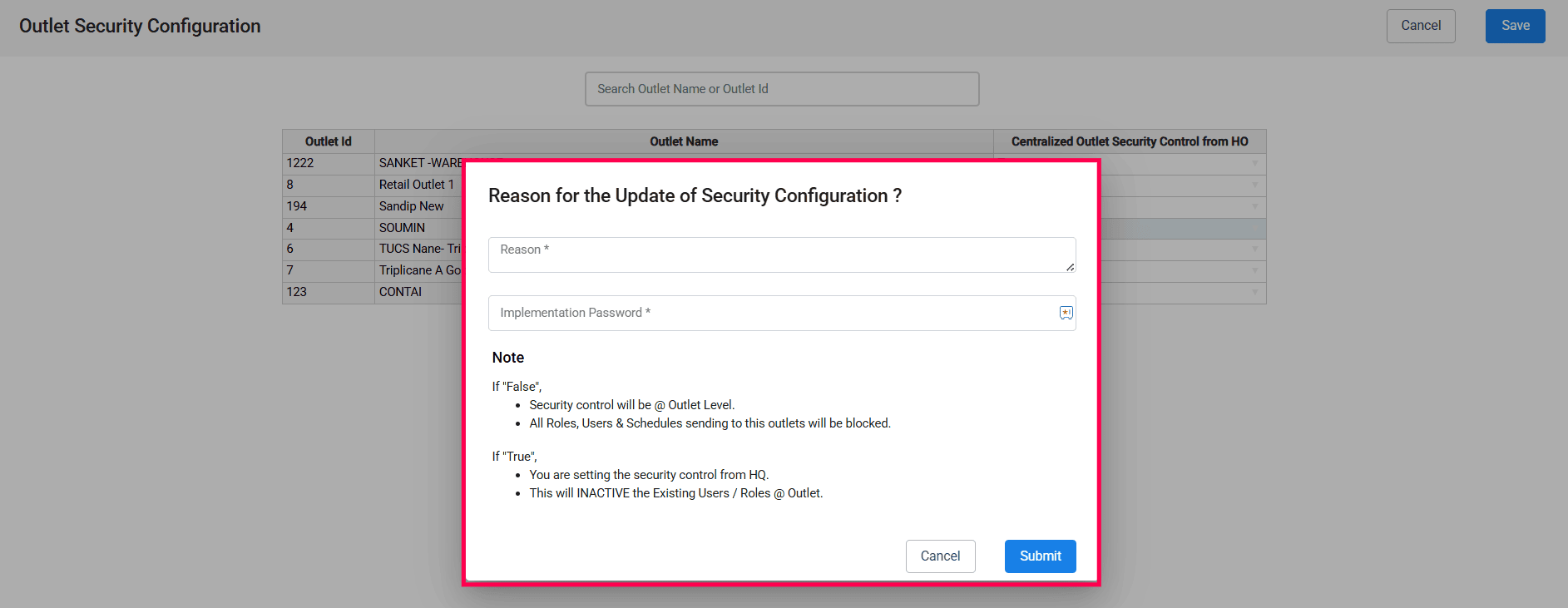This screenshot has height=608, width=1568.
Task: Expand security control dropdown for outlet 123
Action: click(x=1254, y=293)
